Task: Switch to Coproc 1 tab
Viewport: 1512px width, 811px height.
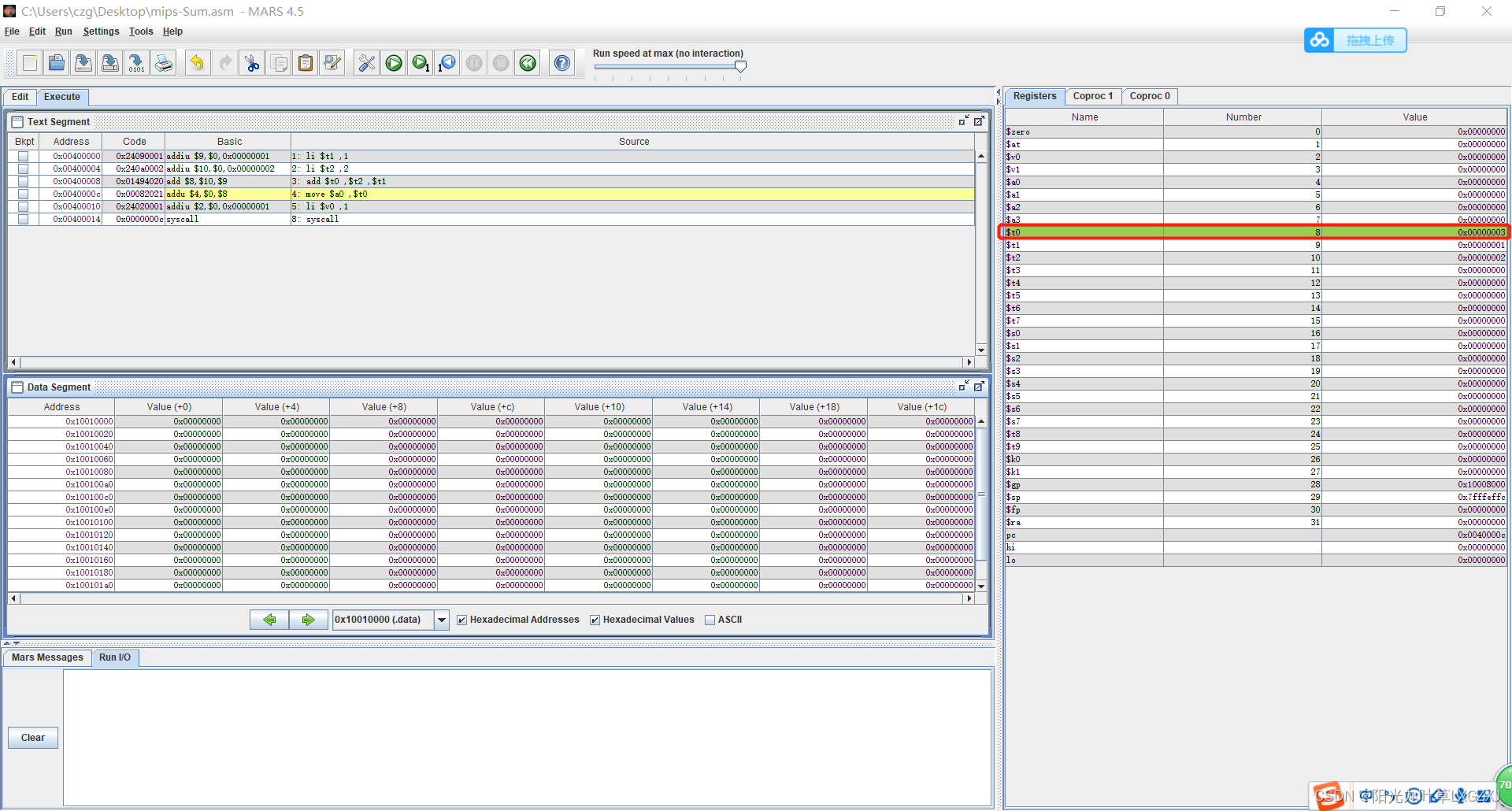Action: tap(1093, 96)
